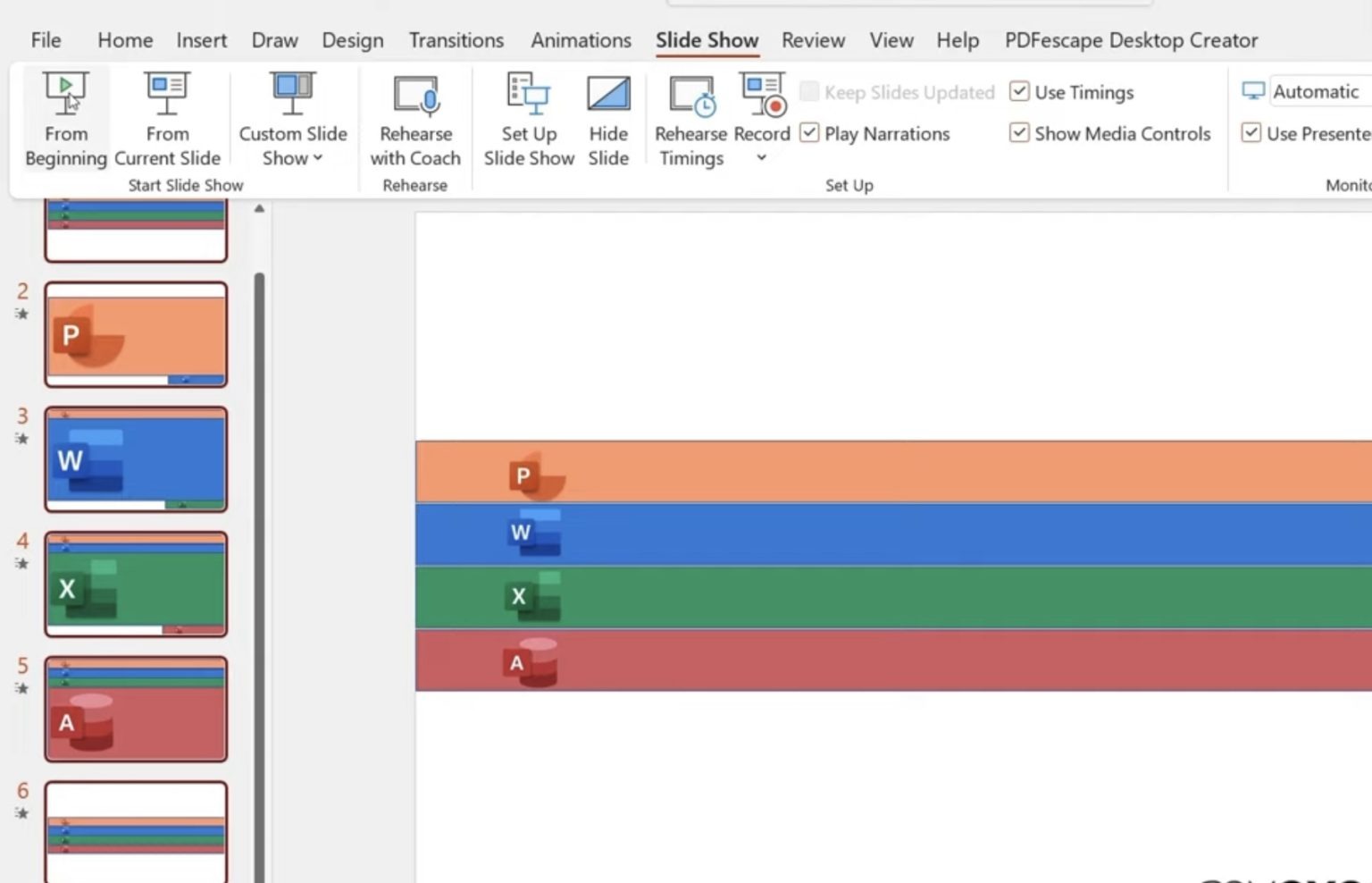Switch to the Transitions tab
The width and height of the screenshot is (1372, 883).
[456, 40]
